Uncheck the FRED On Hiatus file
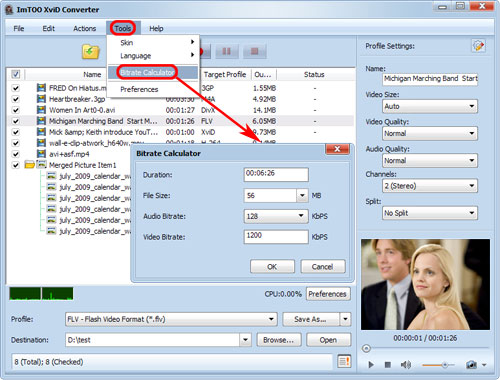The image size is (500, 380). 15,88
